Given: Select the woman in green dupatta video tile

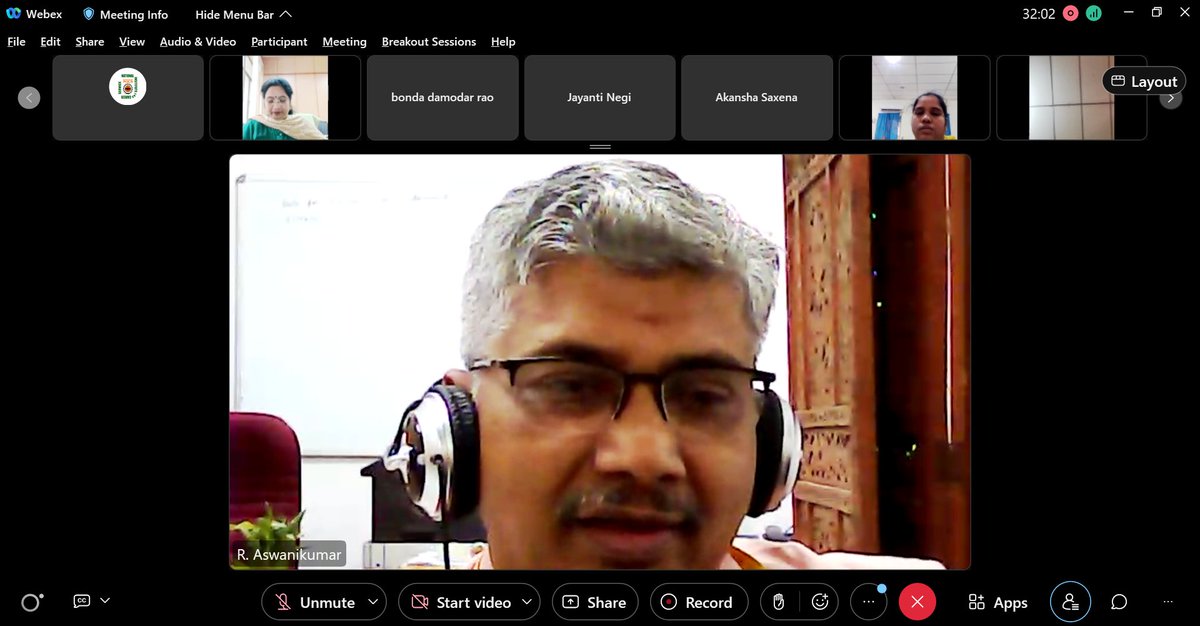Looking at the screenshot, I should pos(285,97).
